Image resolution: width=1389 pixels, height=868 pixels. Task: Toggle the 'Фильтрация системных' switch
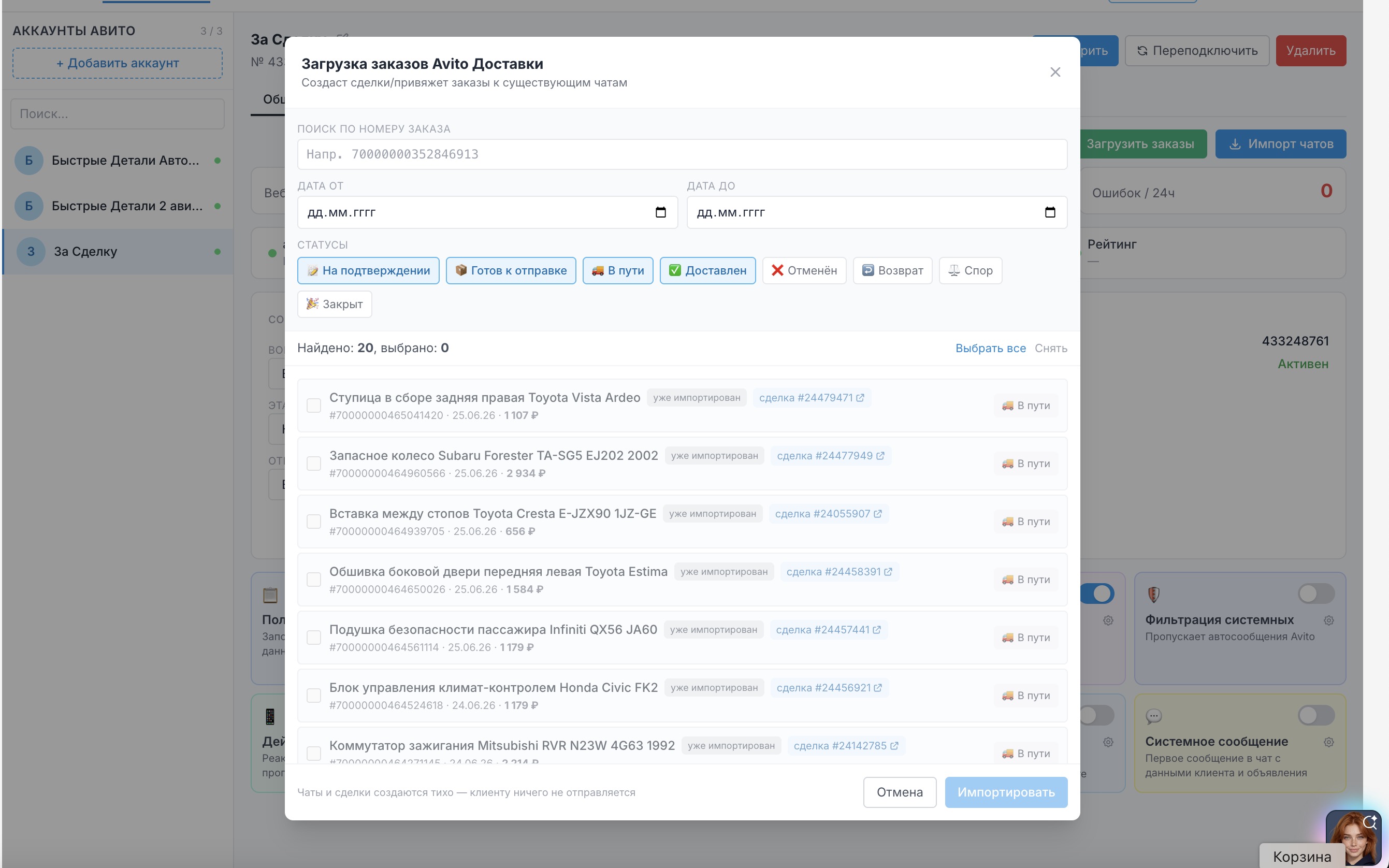click(1316, 594)
